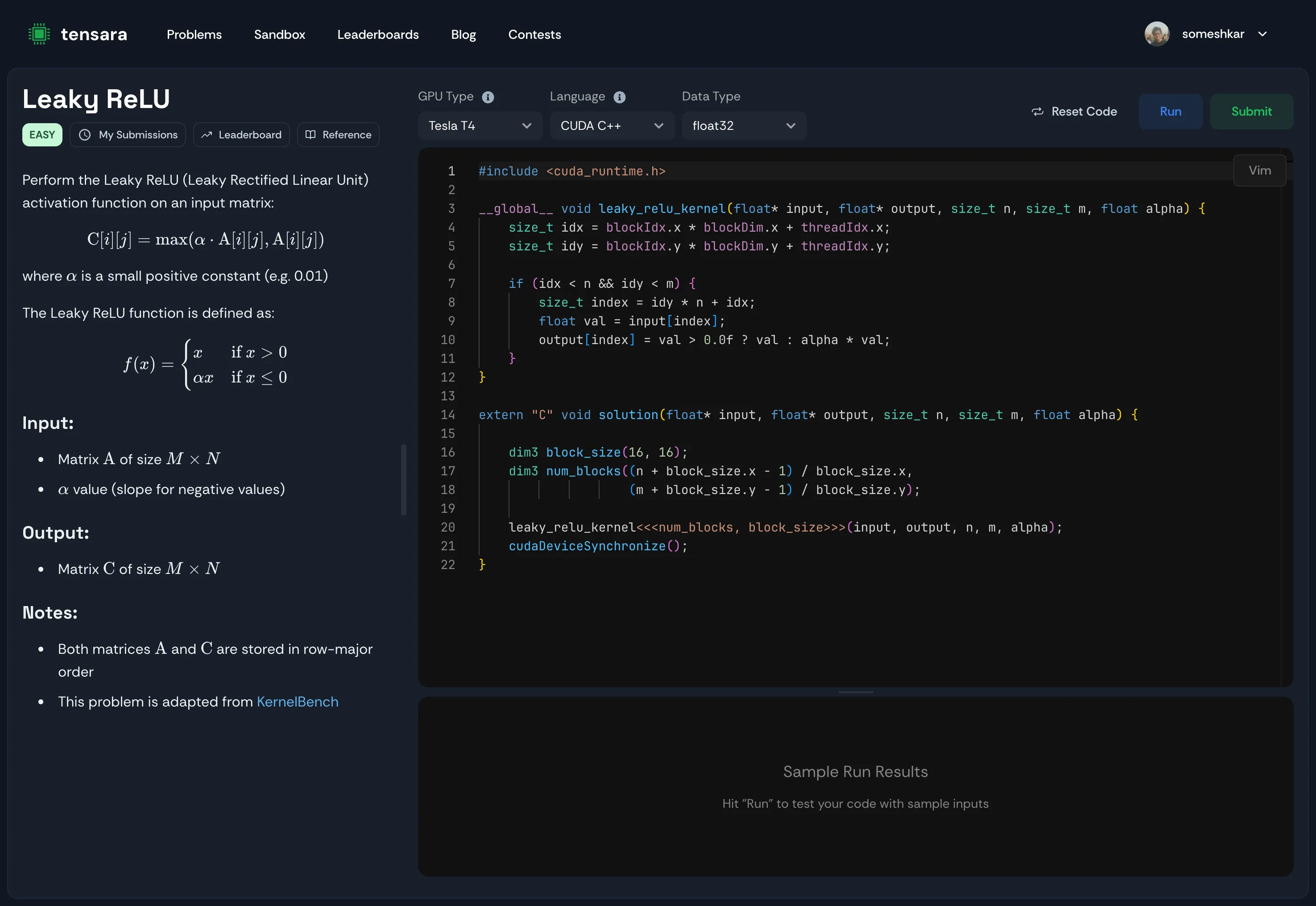Open the Language dropdown showing CUDA C++
This screenshot has height=906, width=1316.
612,125
